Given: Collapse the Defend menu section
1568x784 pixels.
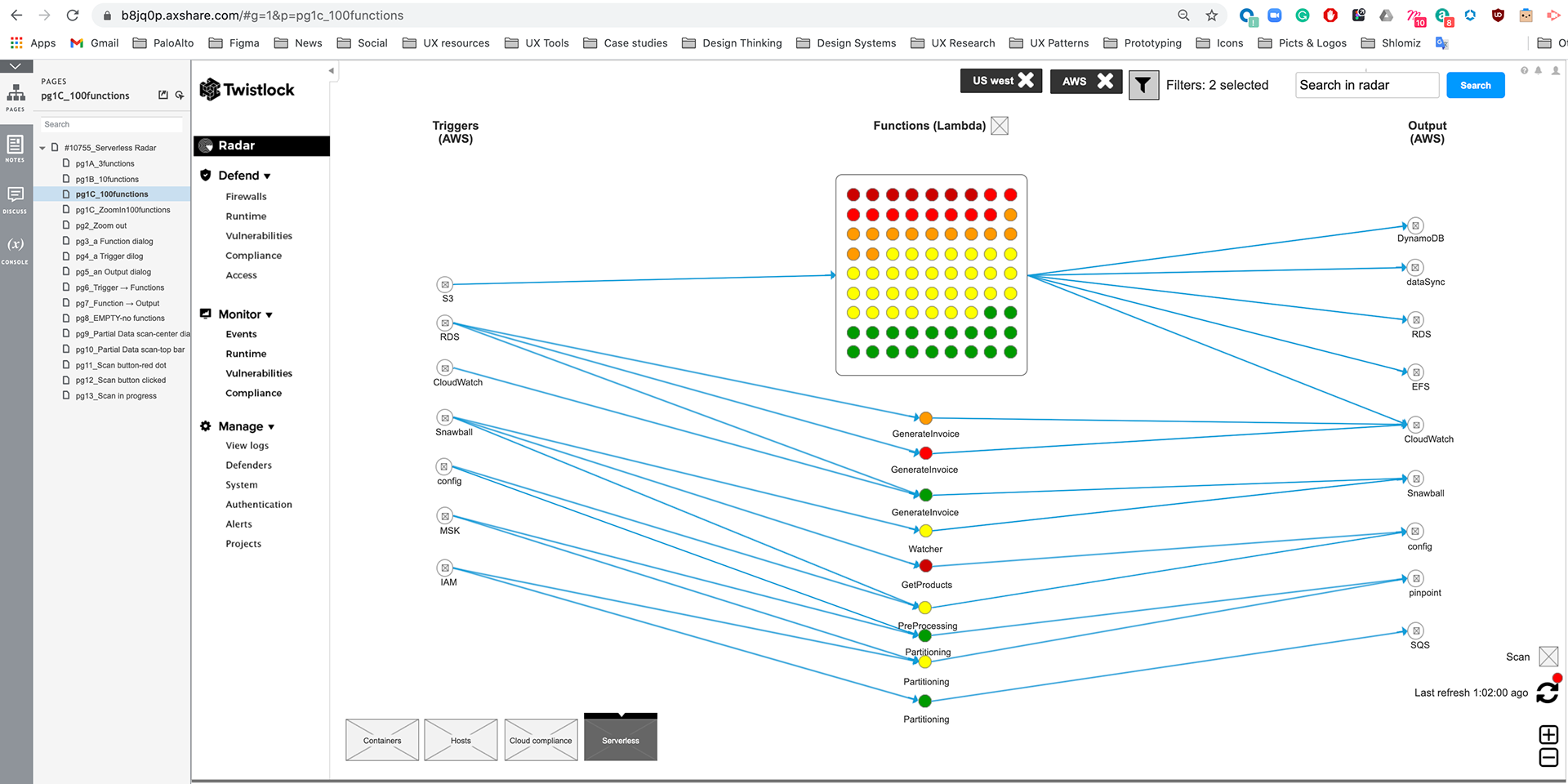Looking at the screenshot, I should click(x=267, y=176).
